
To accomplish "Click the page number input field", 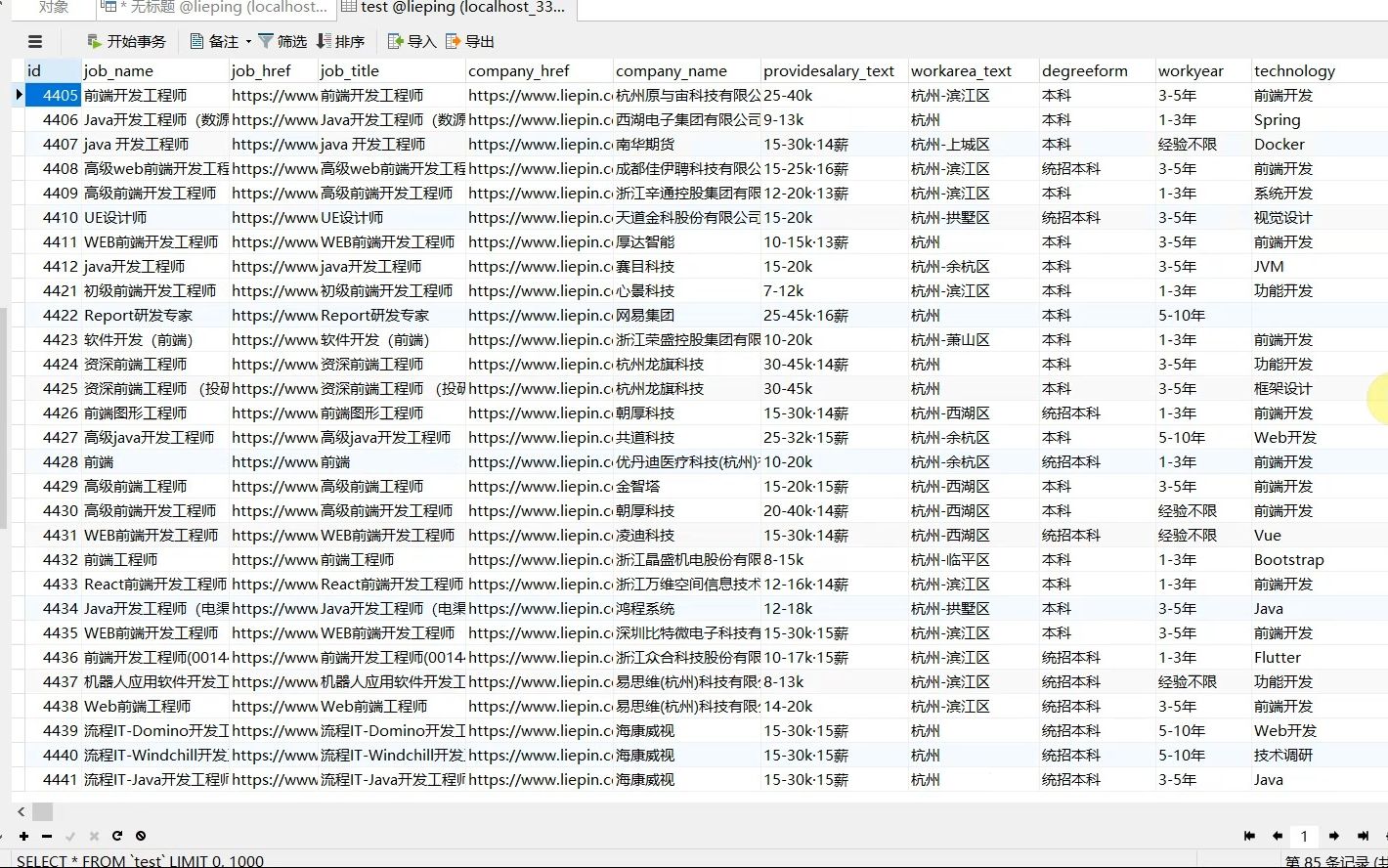I will click(1304, 836).
